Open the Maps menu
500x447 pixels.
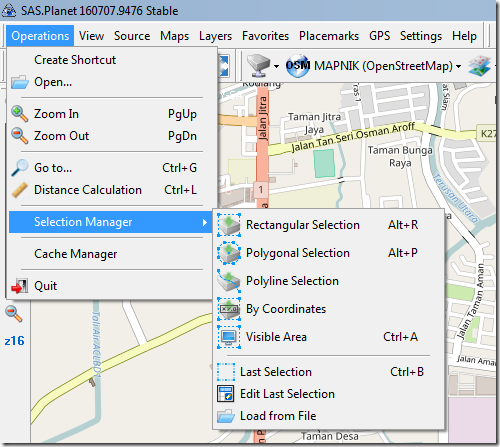(174, 36)
